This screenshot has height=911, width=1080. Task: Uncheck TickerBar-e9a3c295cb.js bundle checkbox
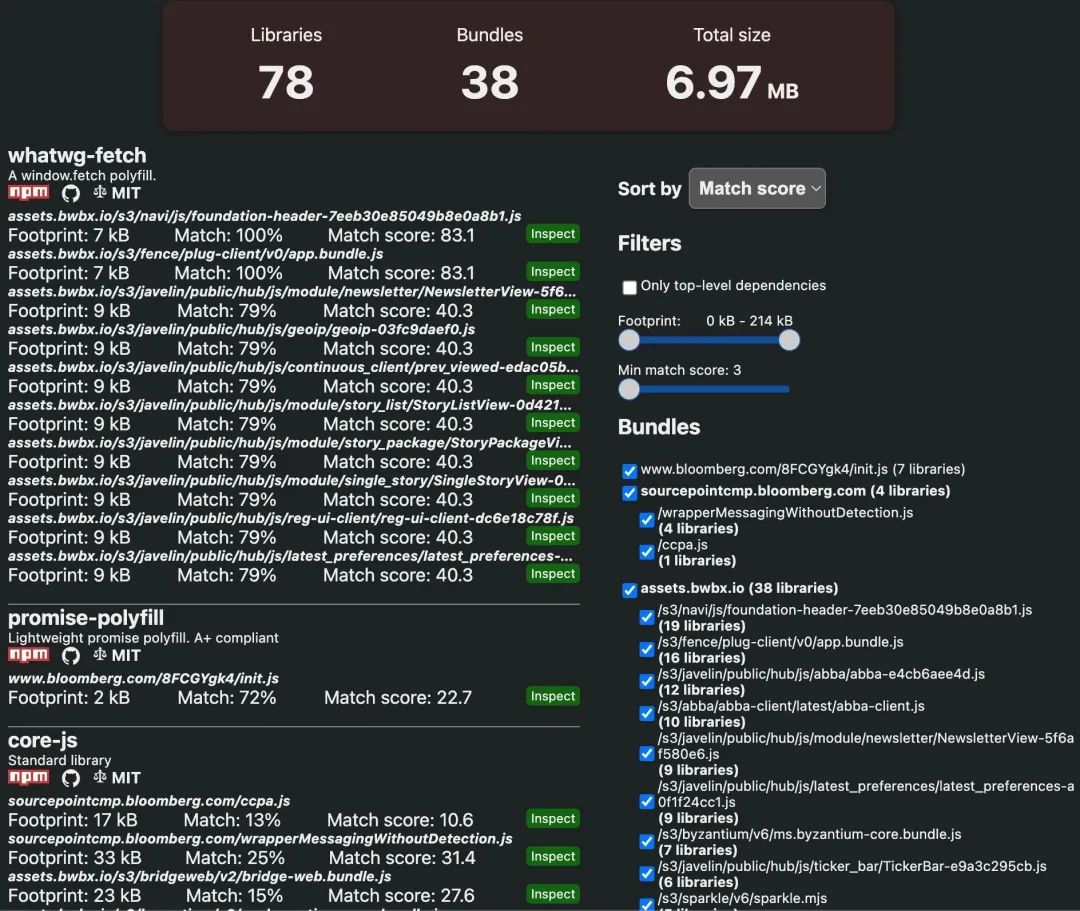(647, 873)
